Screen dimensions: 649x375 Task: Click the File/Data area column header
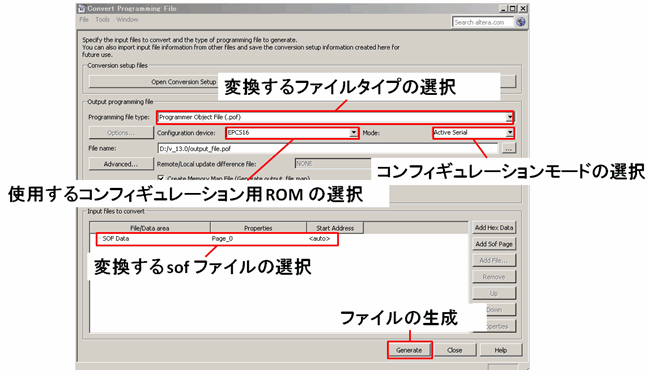(x=150, y=228)
